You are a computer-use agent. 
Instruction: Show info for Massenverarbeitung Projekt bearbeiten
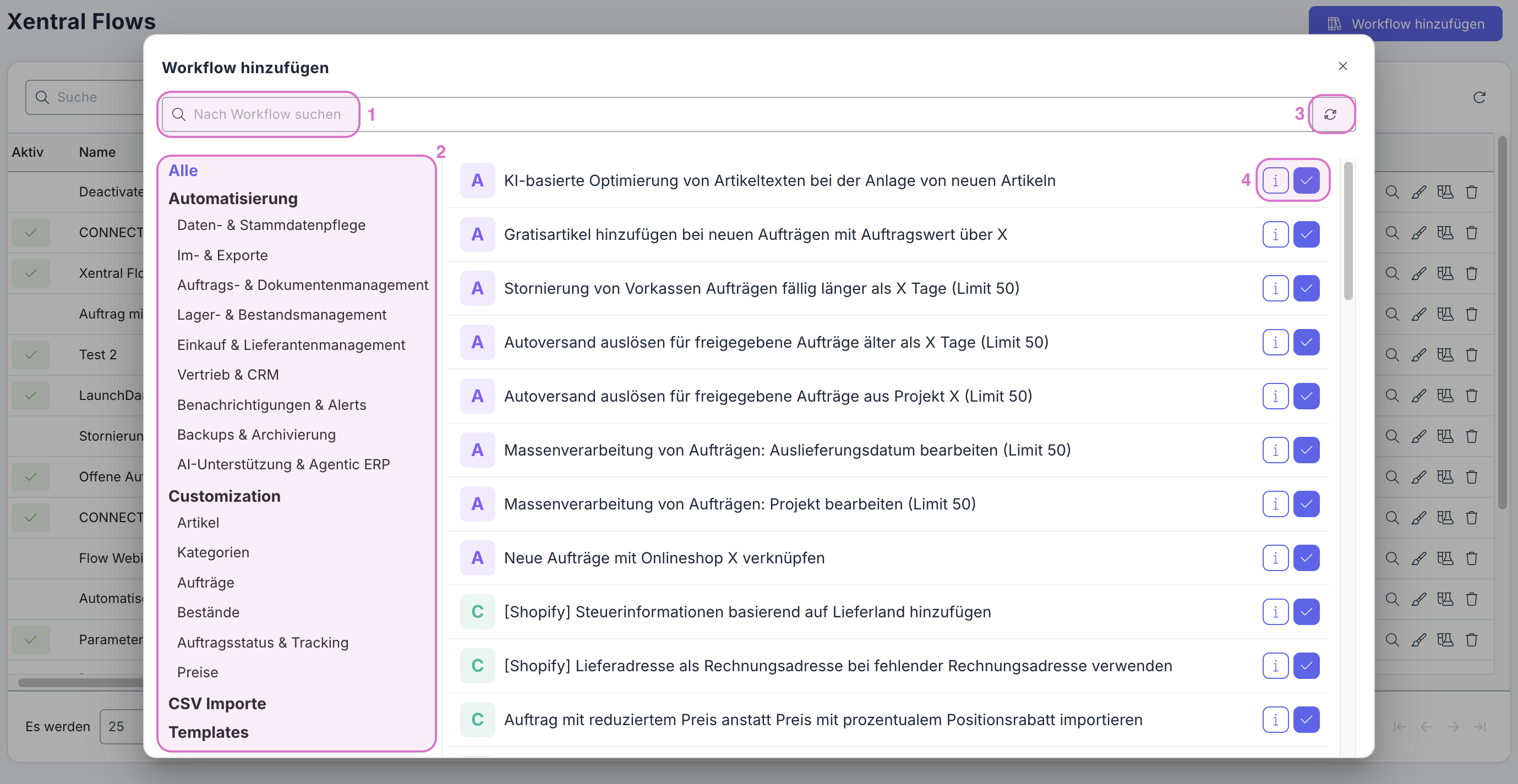click(x=1275, y=503)
